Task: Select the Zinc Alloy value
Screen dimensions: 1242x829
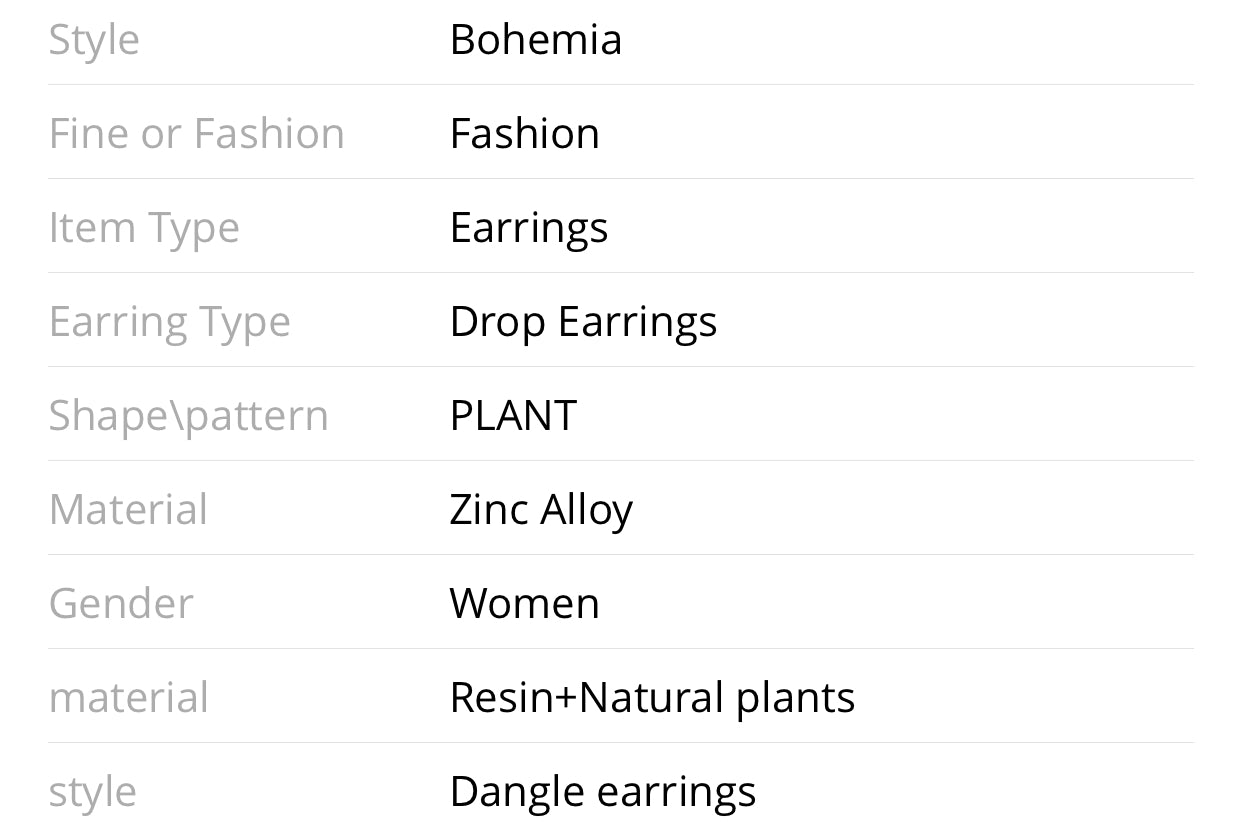Action: pyautogui.click(x=541, y=511)
